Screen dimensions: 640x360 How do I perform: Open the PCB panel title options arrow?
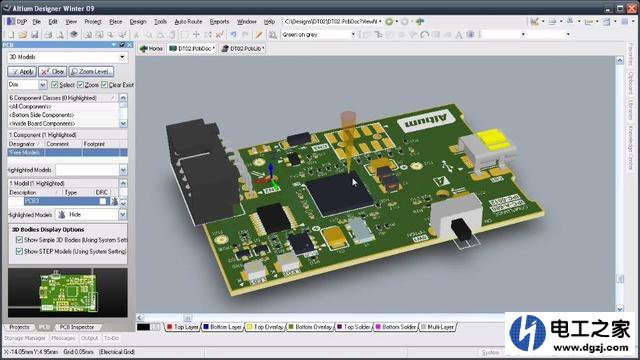point(114,44)
